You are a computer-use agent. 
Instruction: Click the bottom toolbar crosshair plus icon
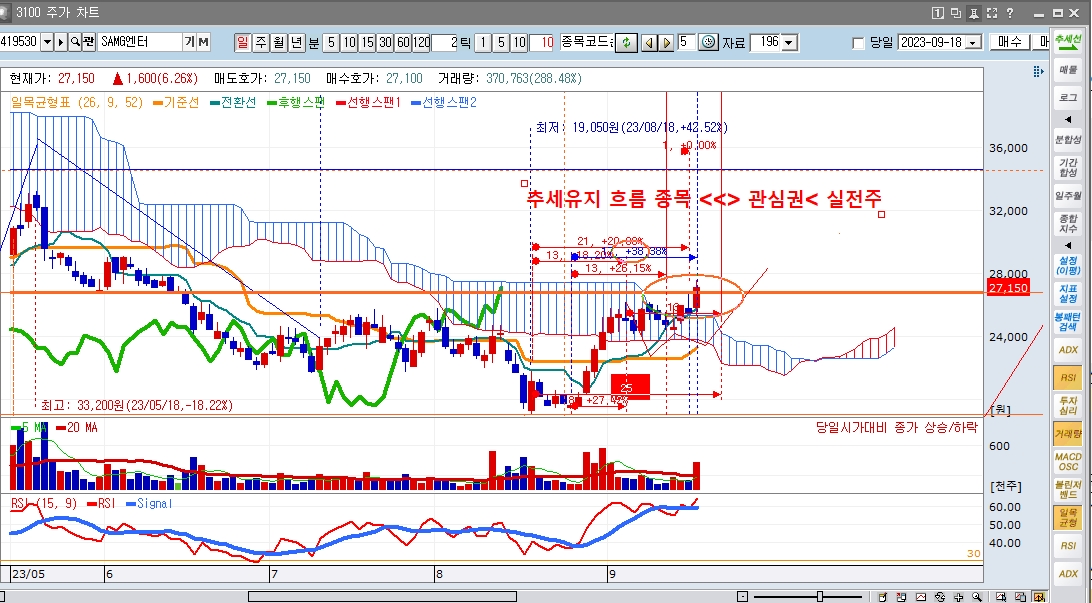[x=959, y=597]
